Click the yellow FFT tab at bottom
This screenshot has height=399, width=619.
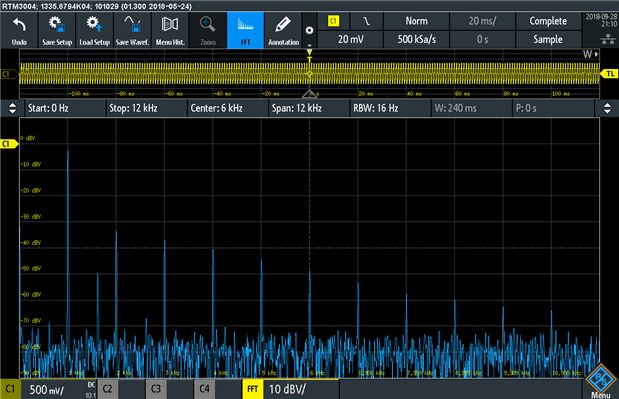[253, 389]
